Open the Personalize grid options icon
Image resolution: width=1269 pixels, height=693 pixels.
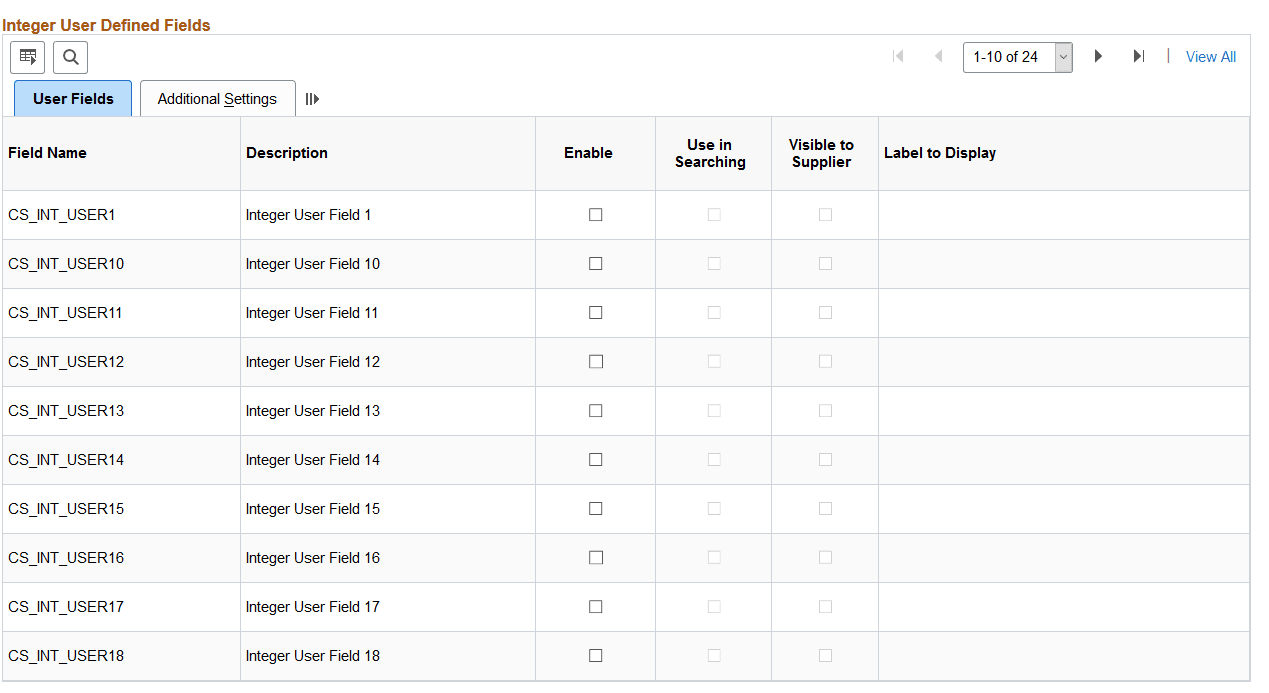(27, 57)
